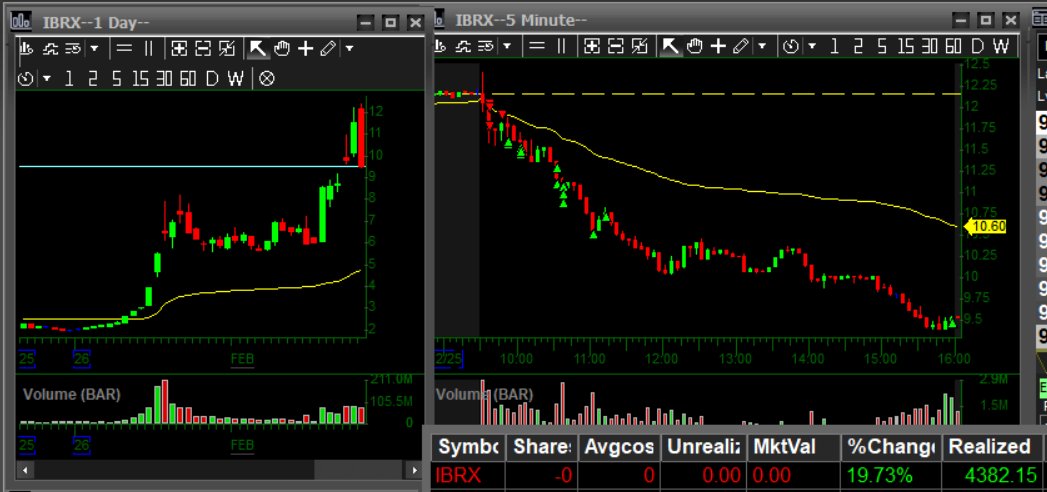The height and width of the screenshot is (492, 1047).
Task: Select the D daily interval in the 5 Minute chart
Action: 977,46
